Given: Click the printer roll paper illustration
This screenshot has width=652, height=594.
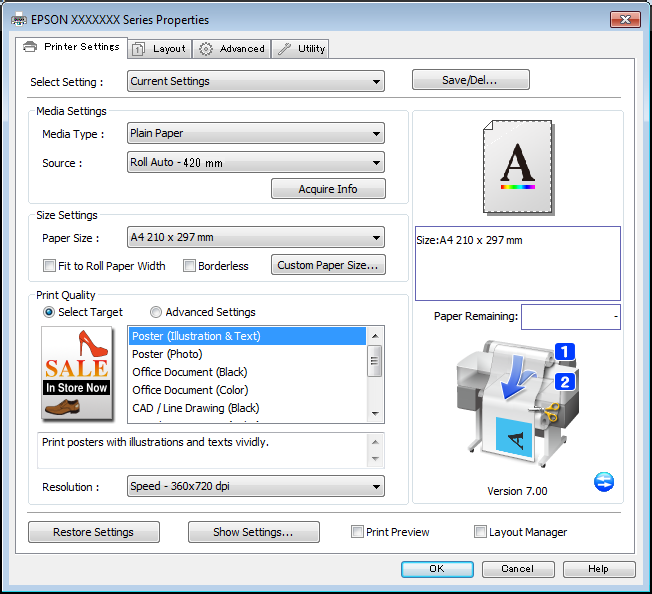Looking at the screenshot, I should (x=517, y=404).
